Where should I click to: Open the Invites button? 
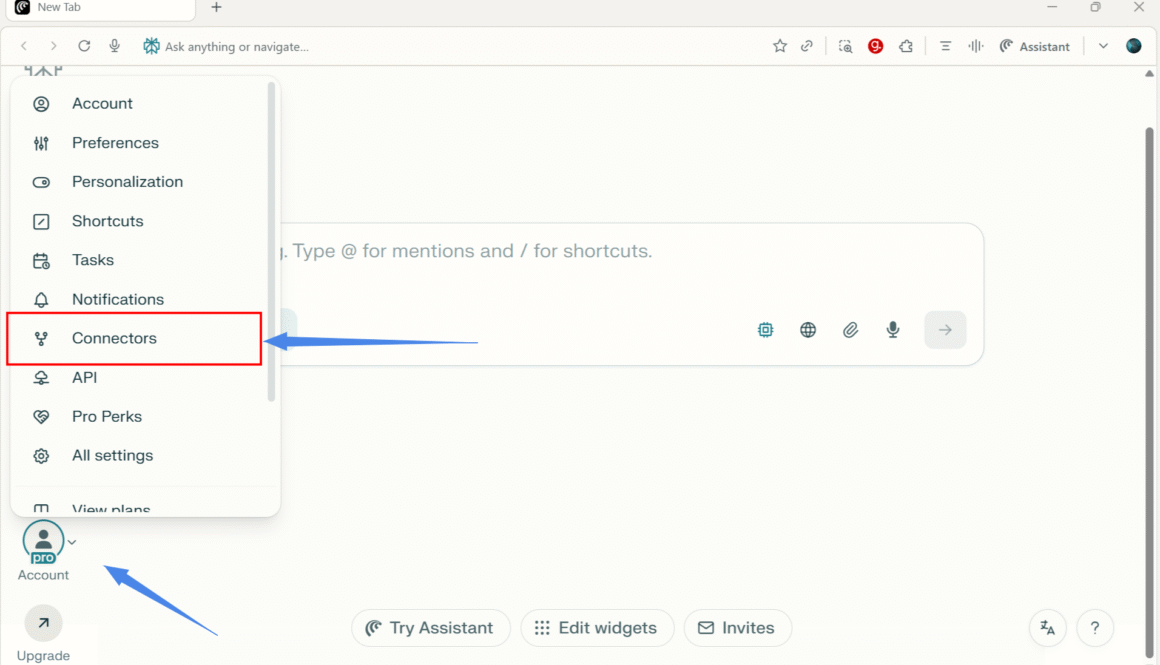[x=737, y=628]
